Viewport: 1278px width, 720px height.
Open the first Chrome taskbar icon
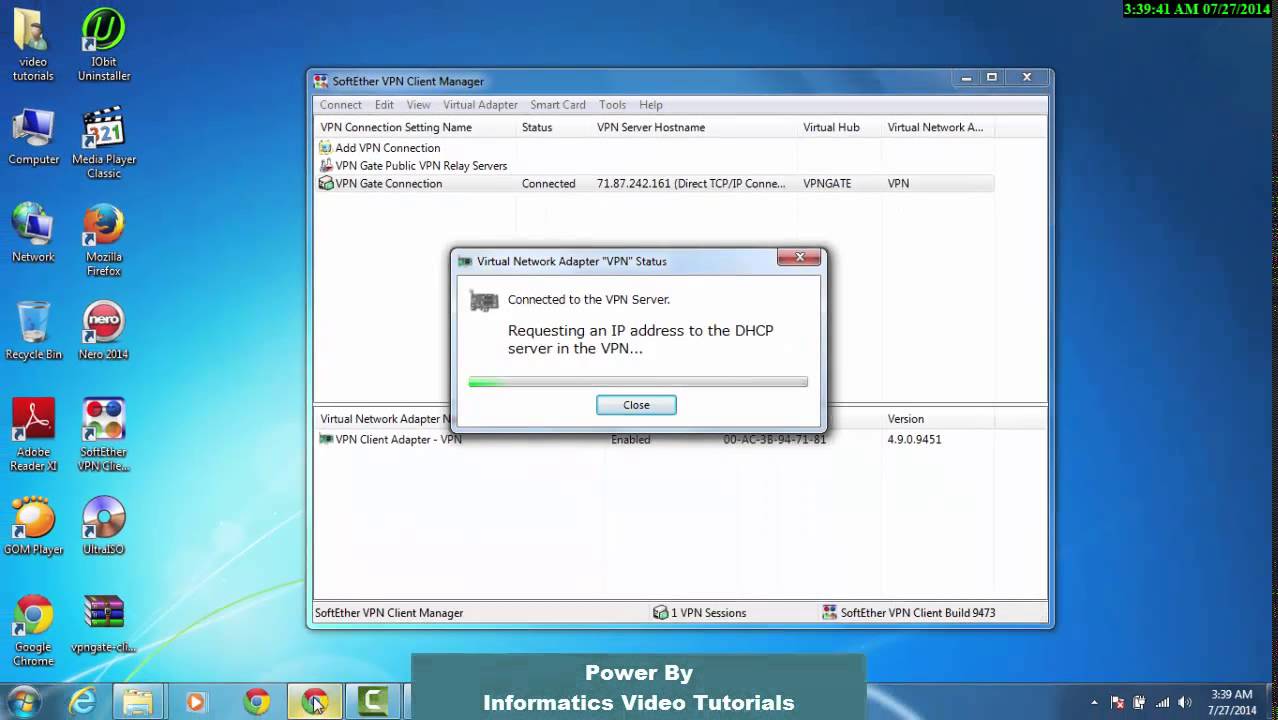[x=257, y=702]
